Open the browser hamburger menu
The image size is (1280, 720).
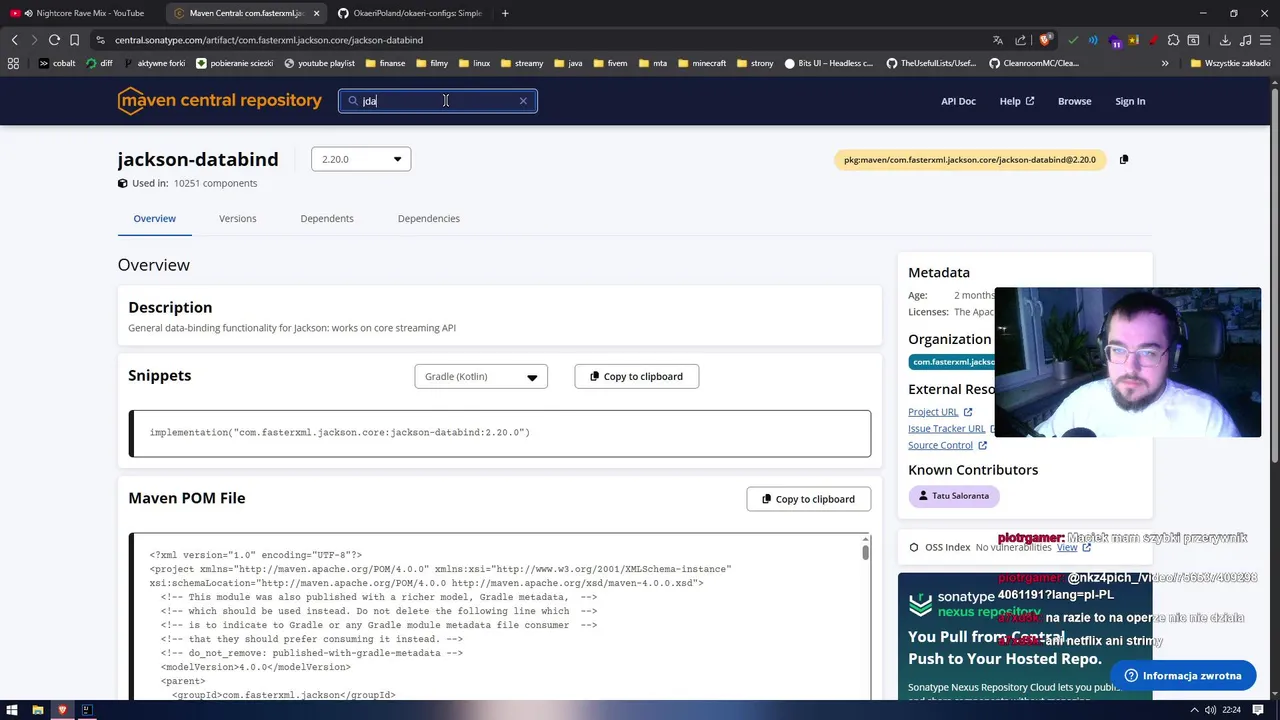1266,40
